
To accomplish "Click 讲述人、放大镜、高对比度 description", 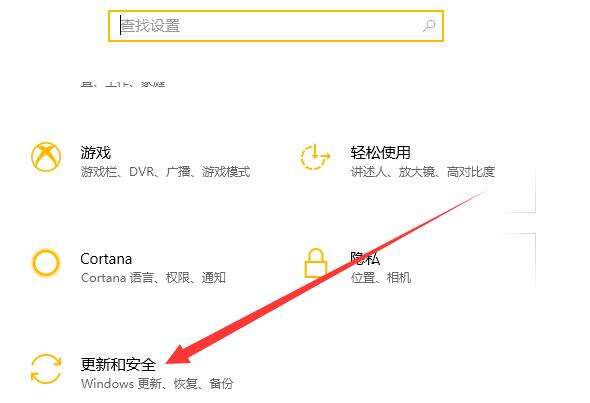I will [423, 172].
